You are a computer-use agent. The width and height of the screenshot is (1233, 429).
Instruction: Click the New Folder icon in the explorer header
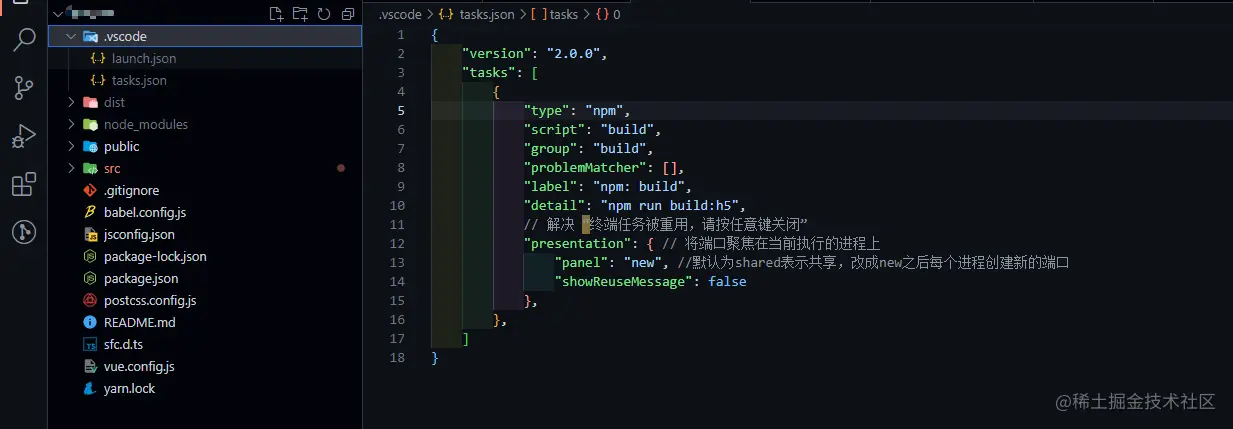coord(301,14)
